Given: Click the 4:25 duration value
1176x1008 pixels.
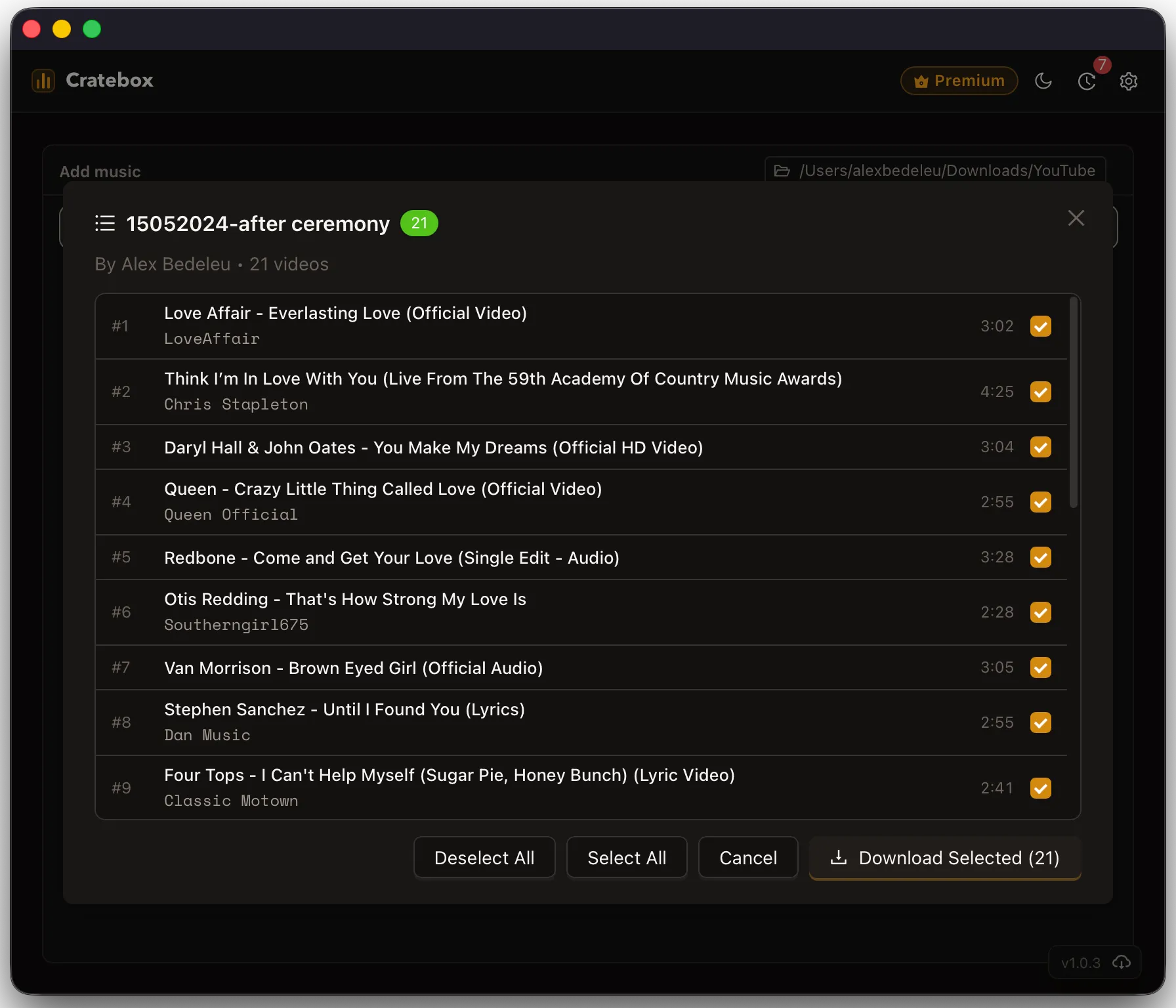Looking at the screenshot, I should click(997, 392).
